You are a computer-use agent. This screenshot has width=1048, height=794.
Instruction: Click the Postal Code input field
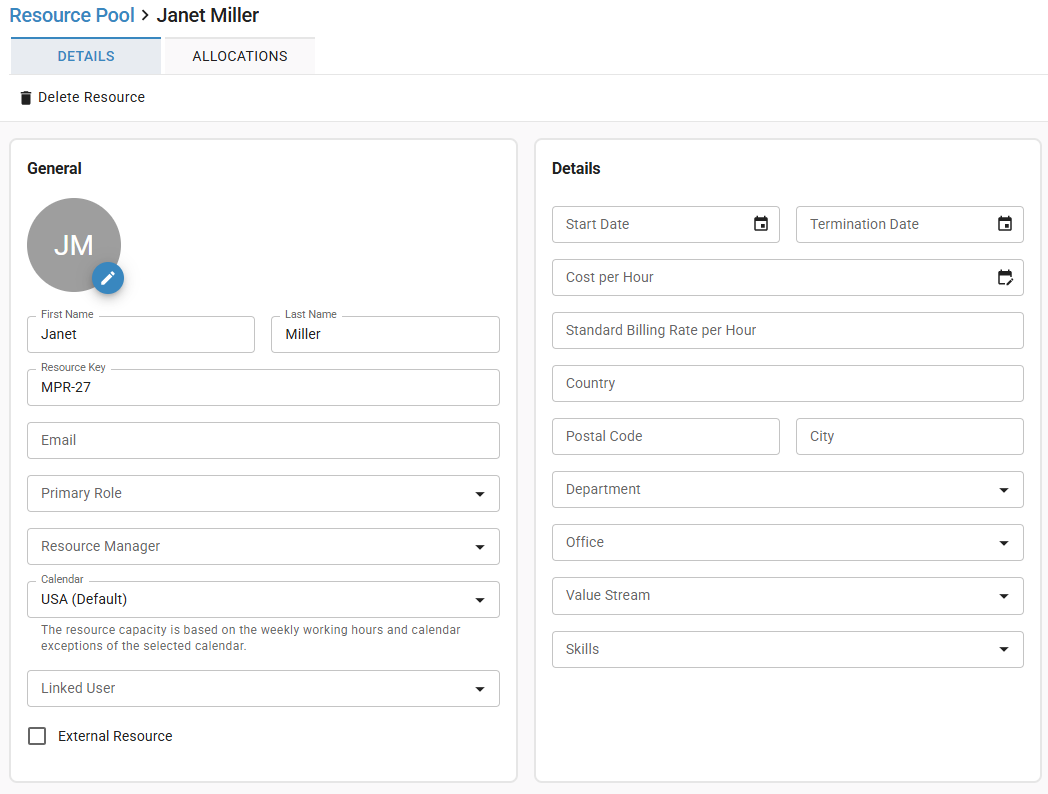click(666, 436)
